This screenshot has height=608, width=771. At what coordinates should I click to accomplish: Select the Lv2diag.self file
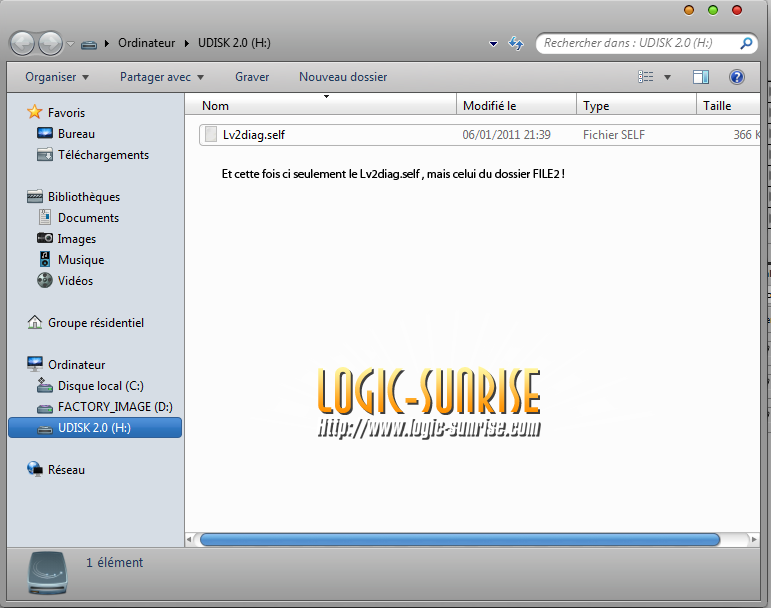coord(254,134)
